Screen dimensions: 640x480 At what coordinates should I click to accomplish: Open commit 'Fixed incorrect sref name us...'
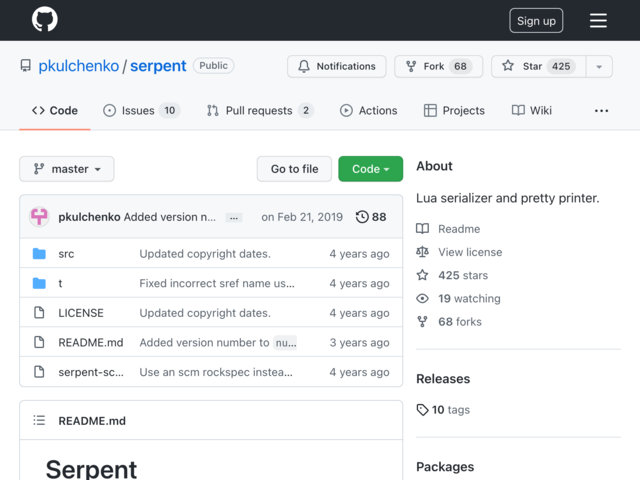click(217, 283)
